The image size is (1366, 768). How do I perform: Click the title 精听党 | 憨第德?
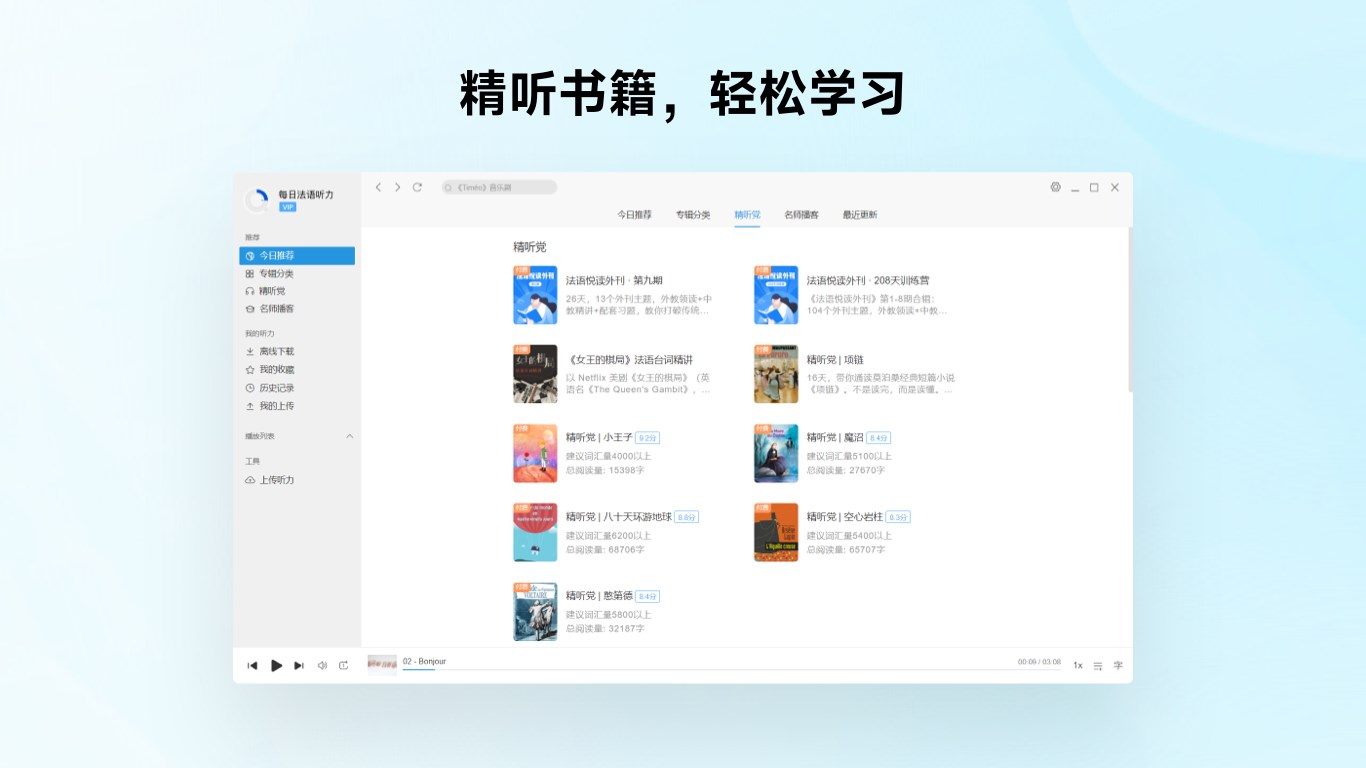[599, 596]
